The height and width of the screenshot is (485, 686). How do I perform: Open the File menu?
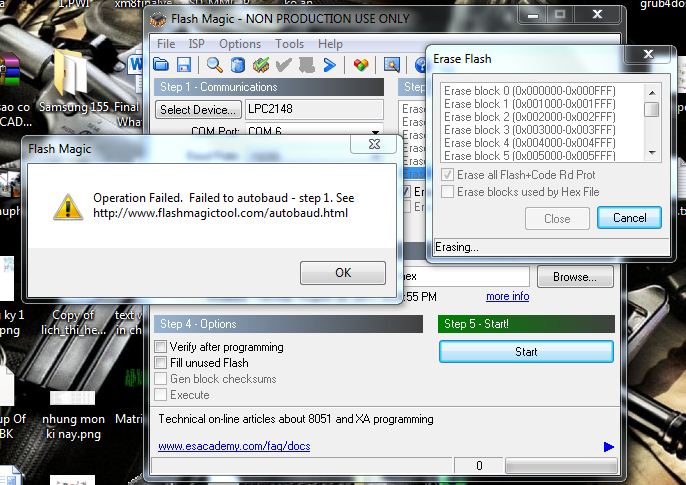pos(166,44)
